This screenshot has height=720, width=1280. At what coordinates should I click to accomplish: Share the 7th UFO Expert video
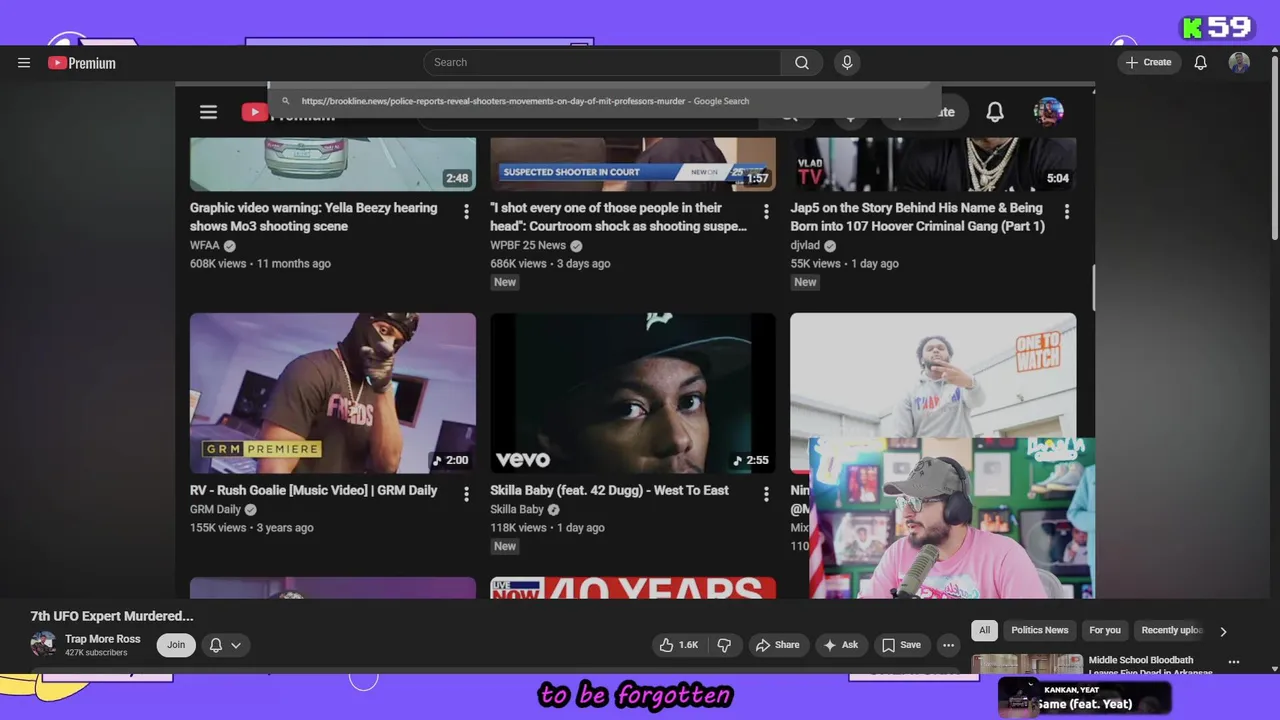click(777, 645)
